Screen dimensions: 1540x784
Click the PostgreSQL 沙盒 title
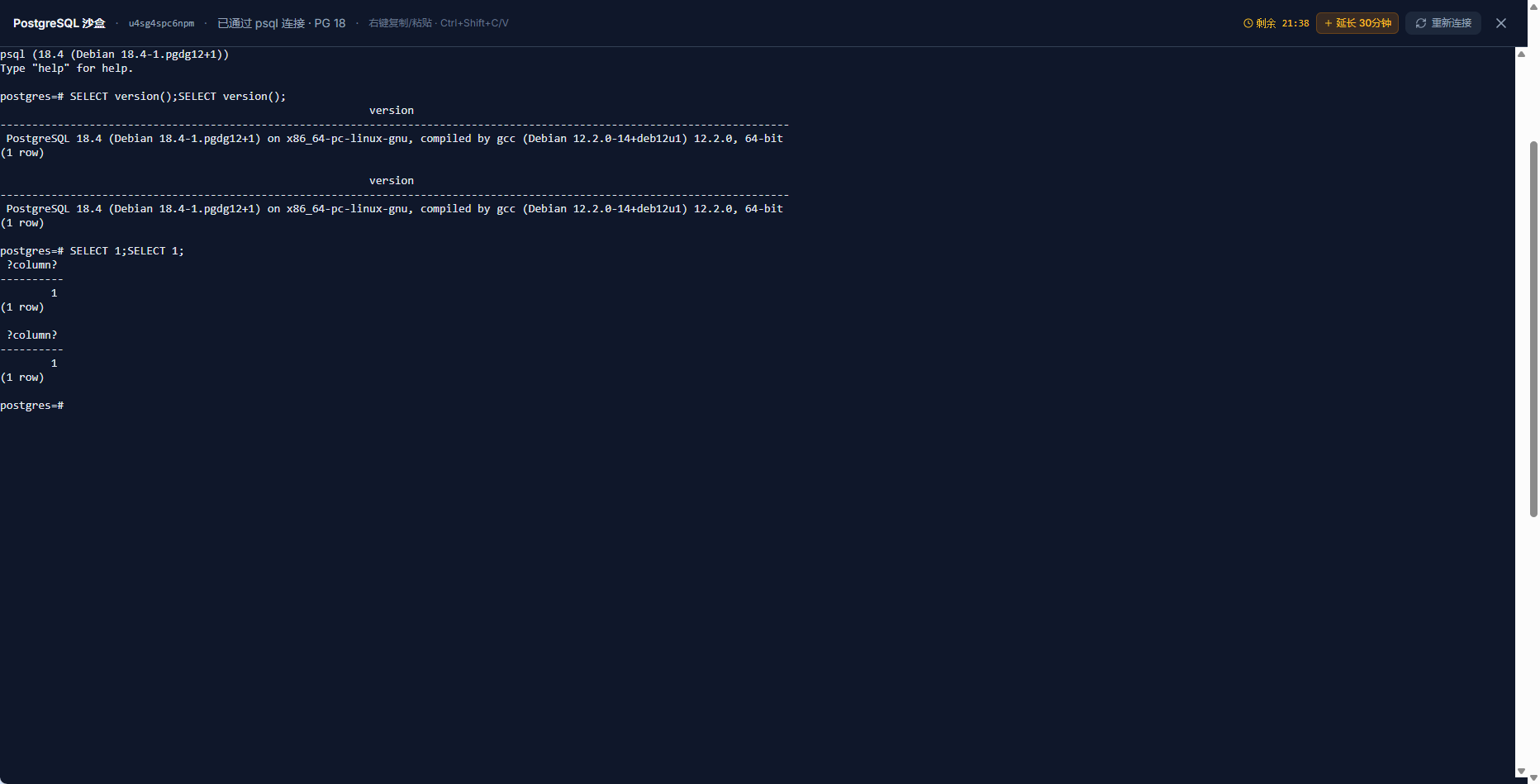click(x=59, y=23)
